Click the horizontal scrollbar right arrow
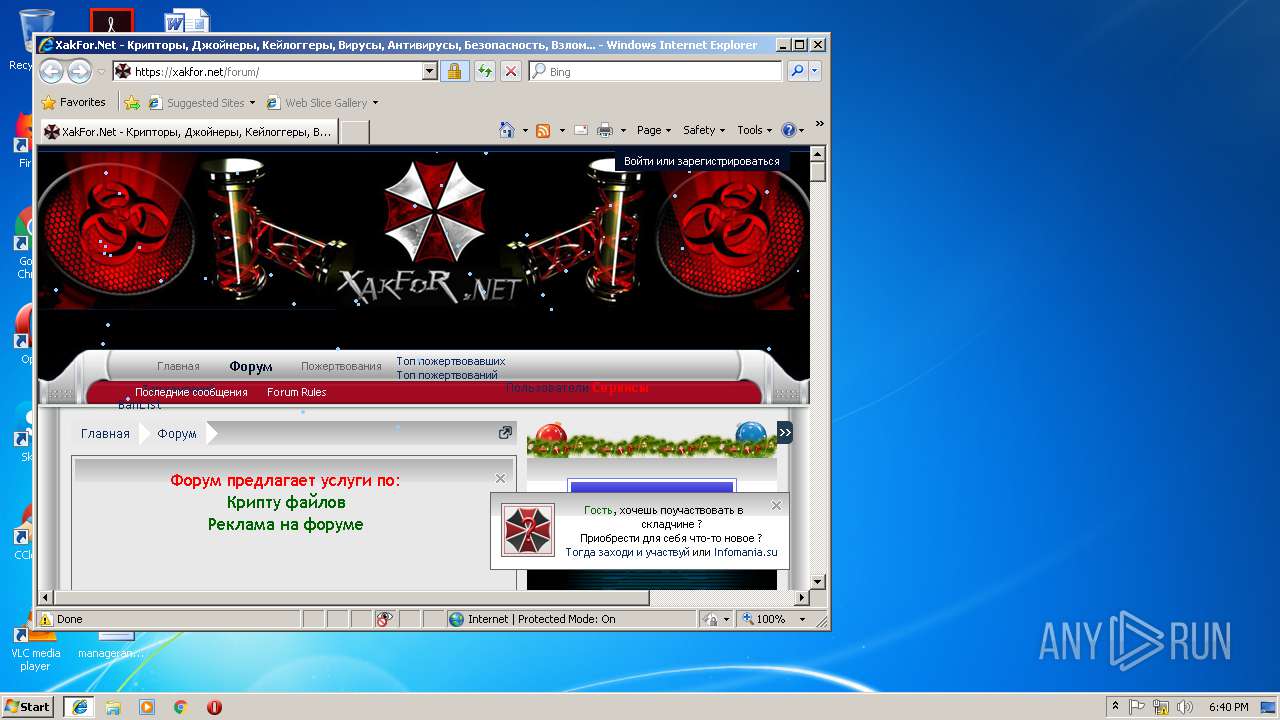Image resolution: width=1280 pixels, height=720 pixels. [801, 598]
